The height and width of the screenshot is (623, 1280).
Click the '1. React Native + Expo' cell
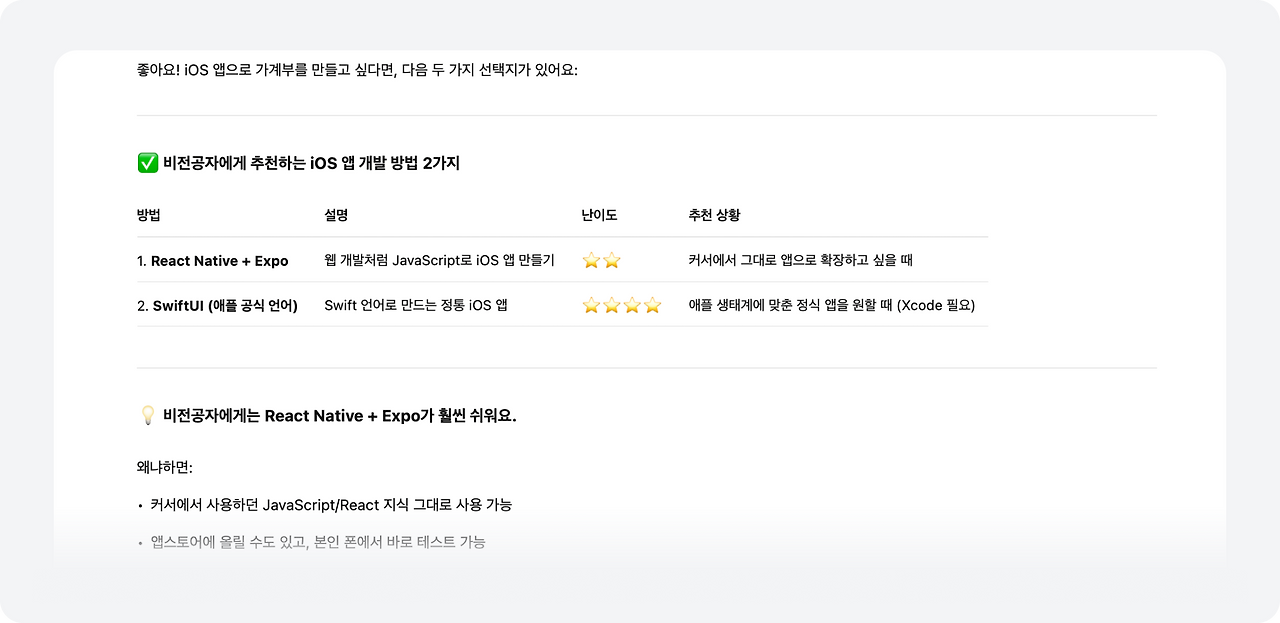212,261
